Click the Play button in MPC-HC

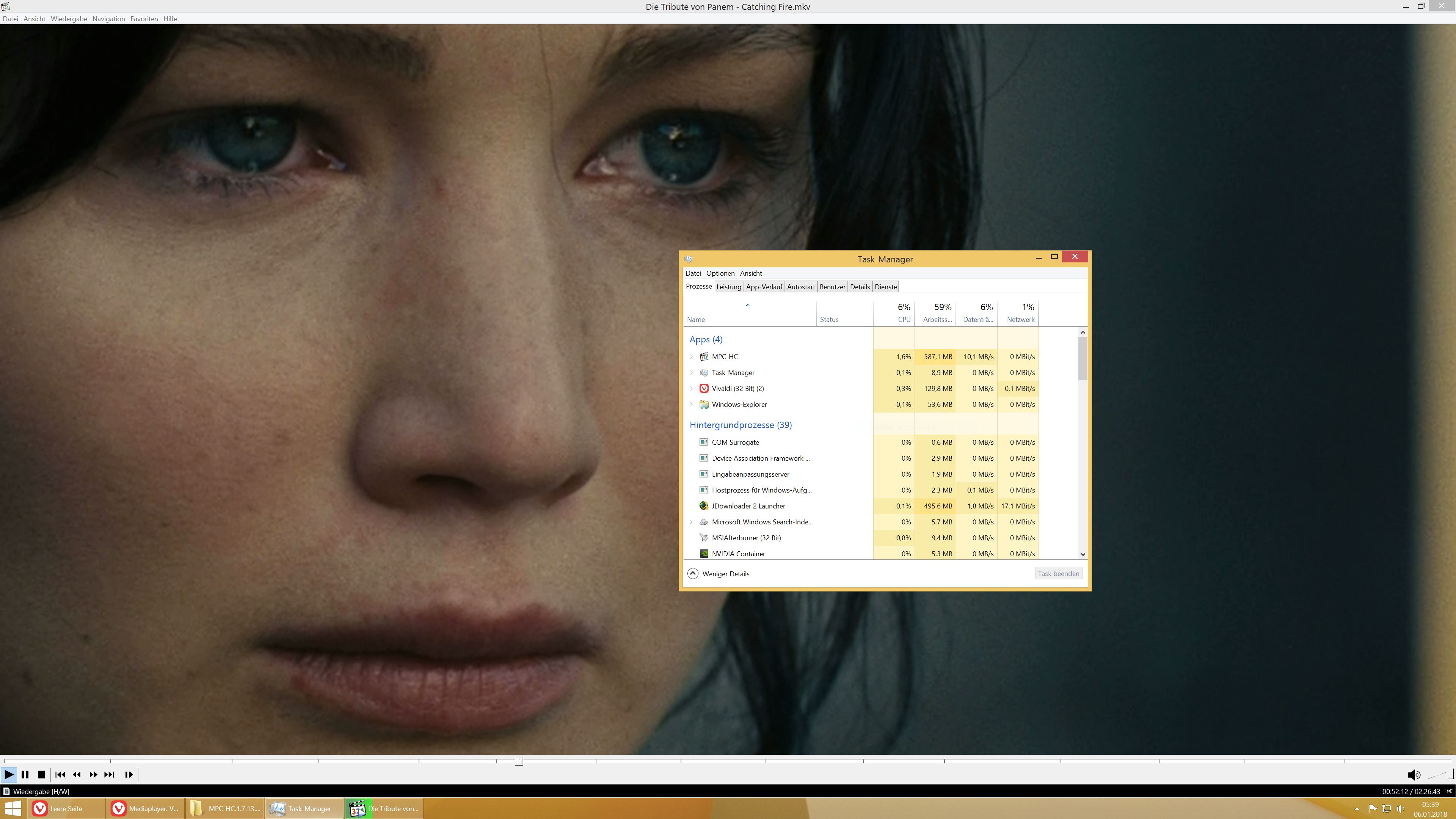coord(9,774)
